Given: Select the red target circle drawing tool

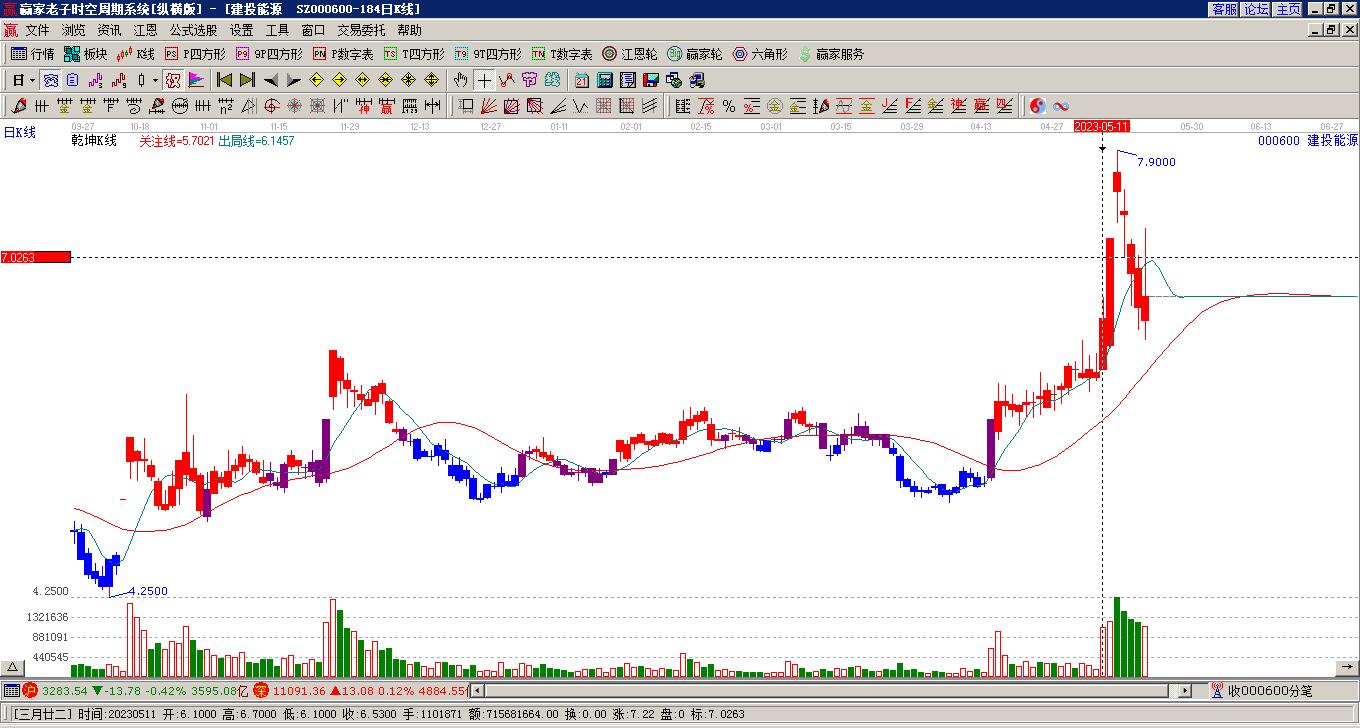Looking at the screenshot, I should [272, 106].
